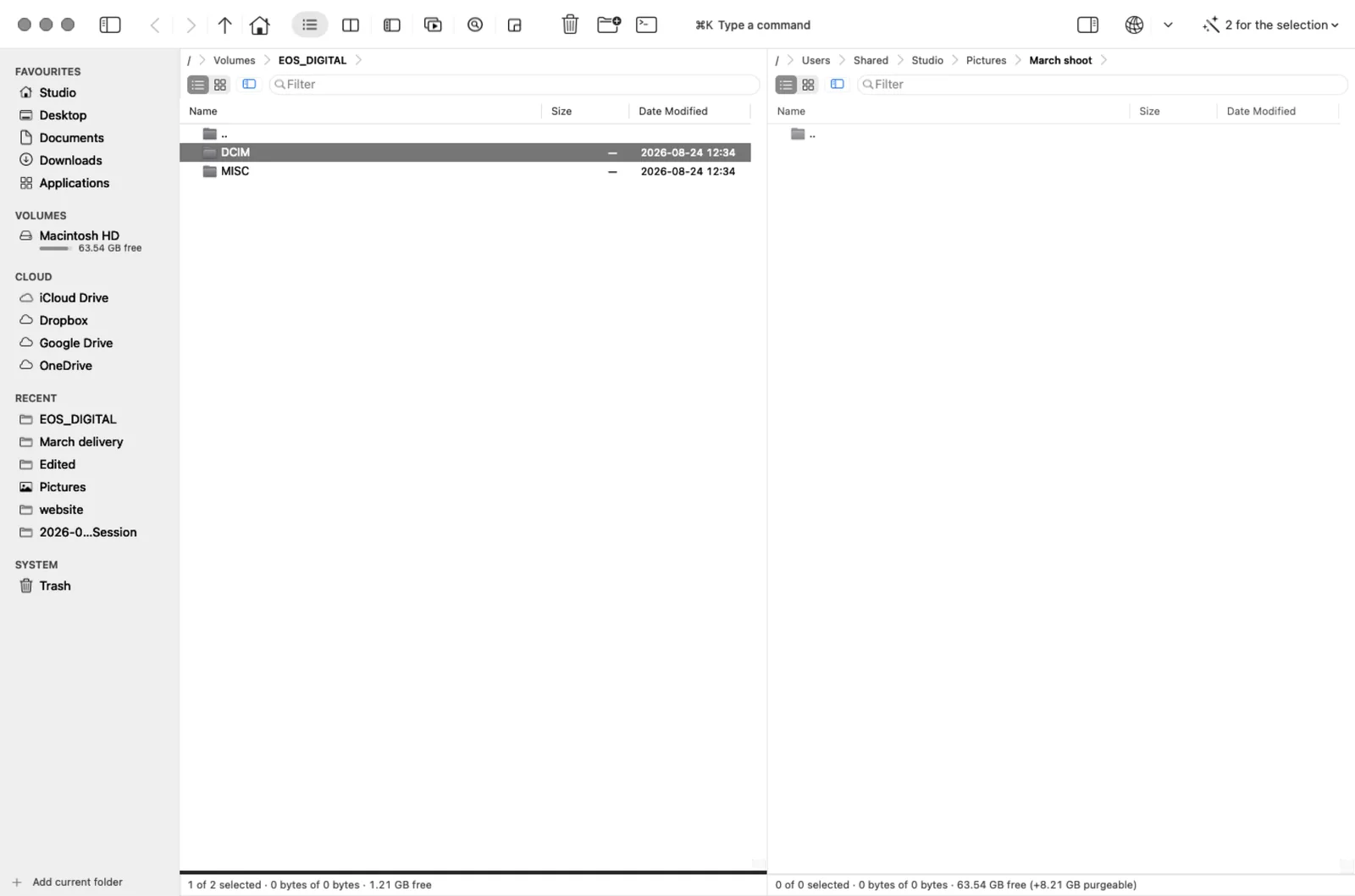Move selection to Trash using toolbar
This screenshot has height=896, width=1355.
(x=570, y=25)
